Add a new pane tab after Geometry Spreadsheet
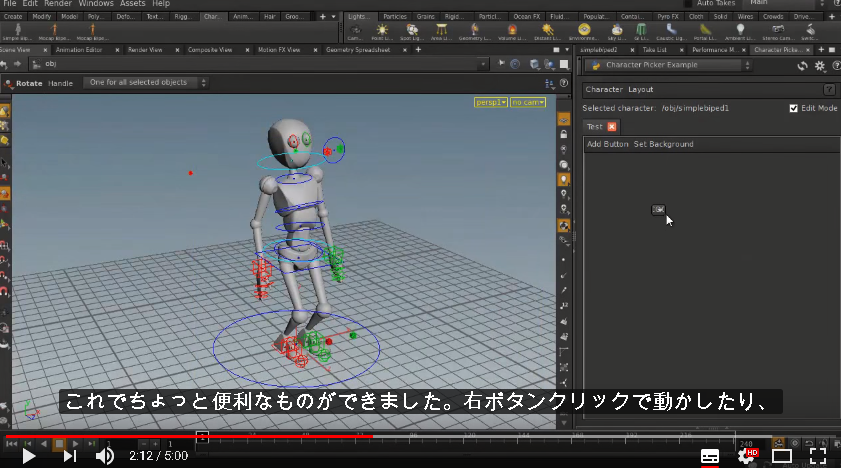 (418, 50)
